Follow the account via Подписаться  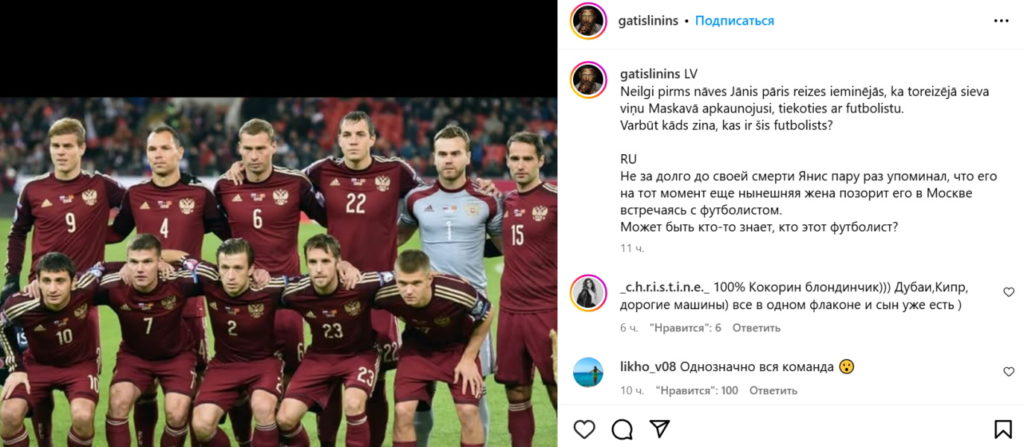[x=734, y=21]
